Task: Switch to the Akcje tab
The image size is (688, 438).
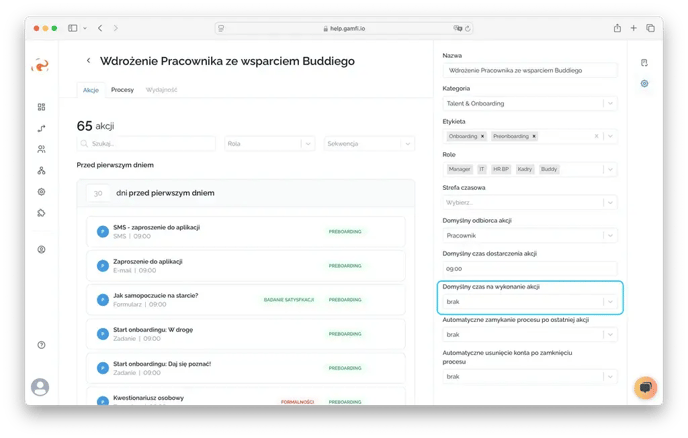Action: coord(90,90)
